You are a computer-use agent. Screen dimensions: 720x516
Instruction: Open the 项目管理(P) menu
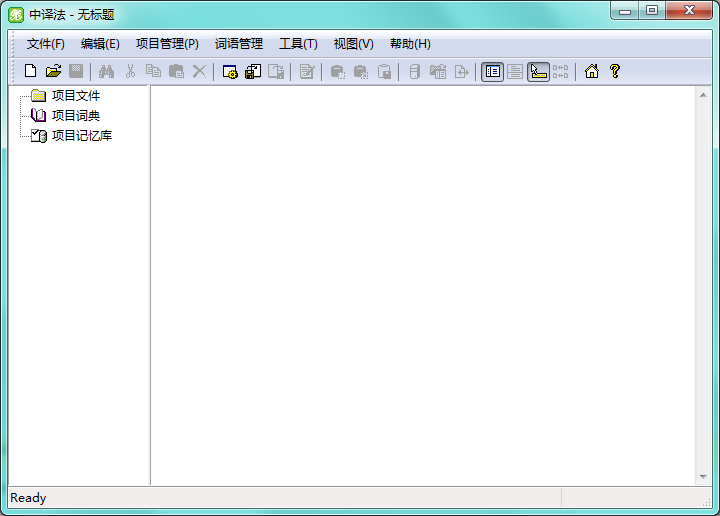167,44
